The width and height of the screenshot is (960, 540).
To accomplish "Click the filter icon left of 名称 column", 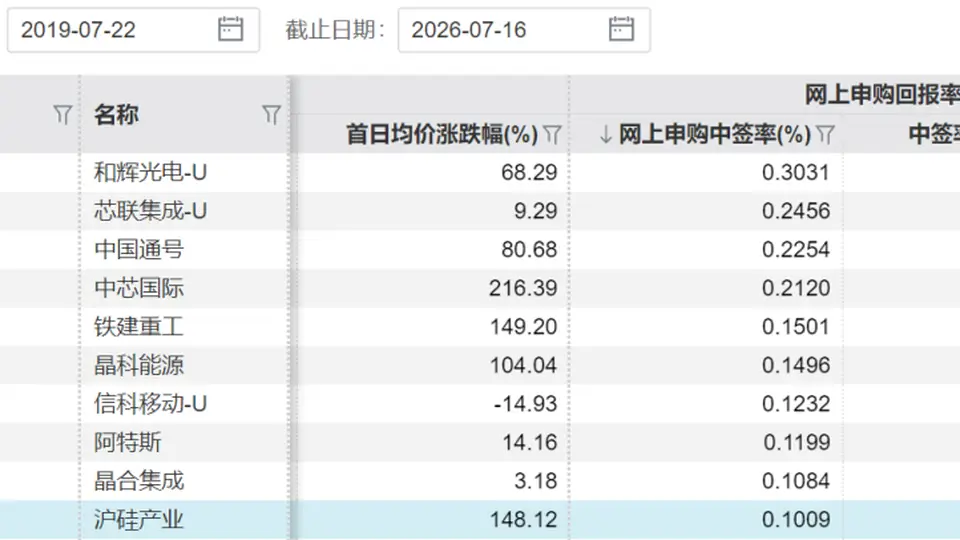I will (62, 114).
